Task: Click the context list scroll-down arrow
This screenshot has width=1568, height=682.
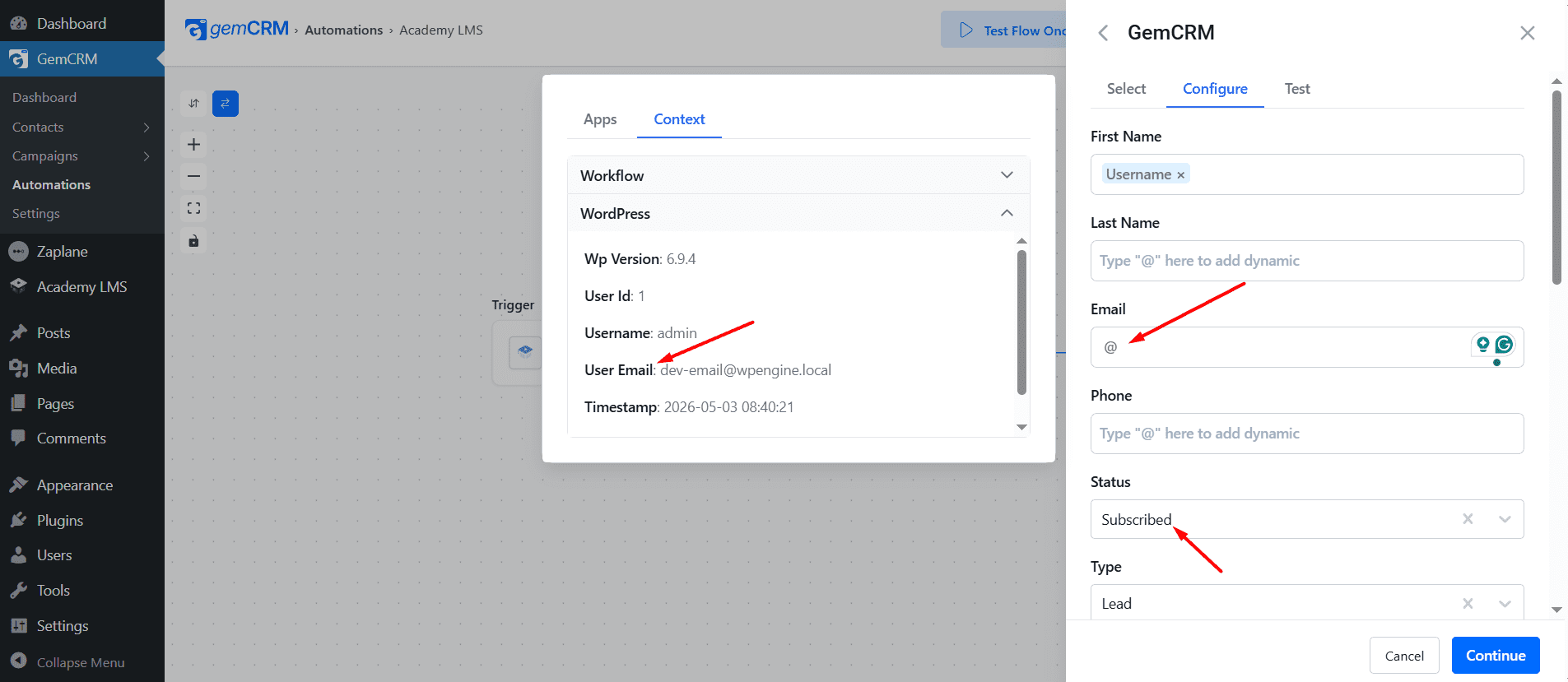Action: [1021, 427]
